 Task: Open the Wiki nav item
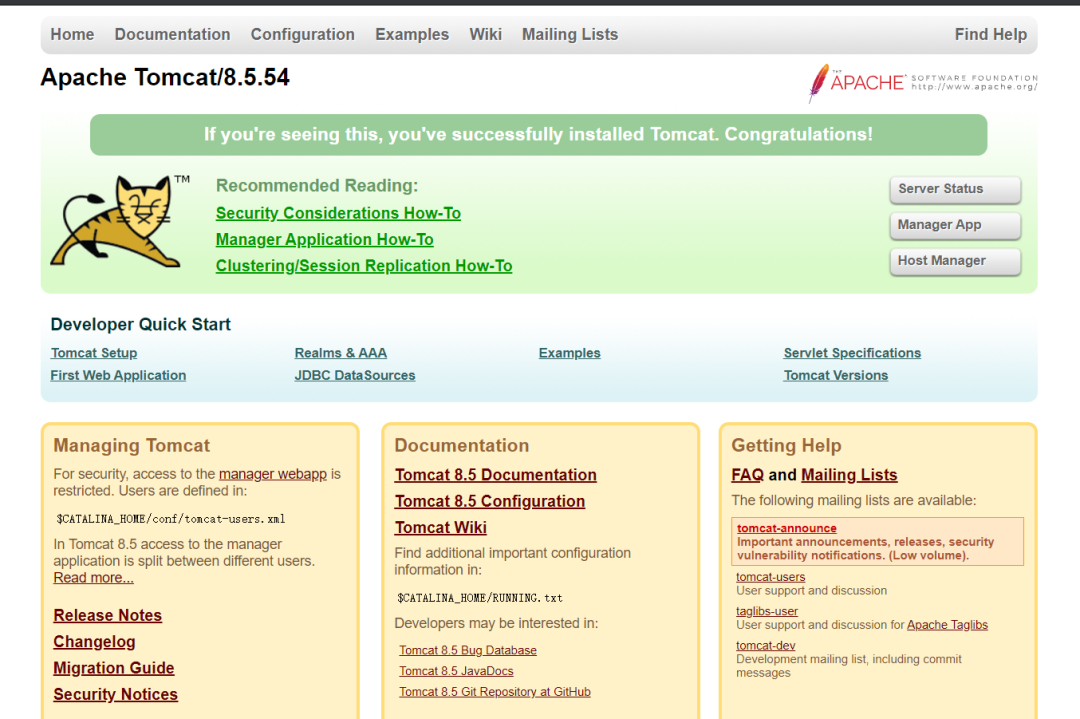point(486,34)
